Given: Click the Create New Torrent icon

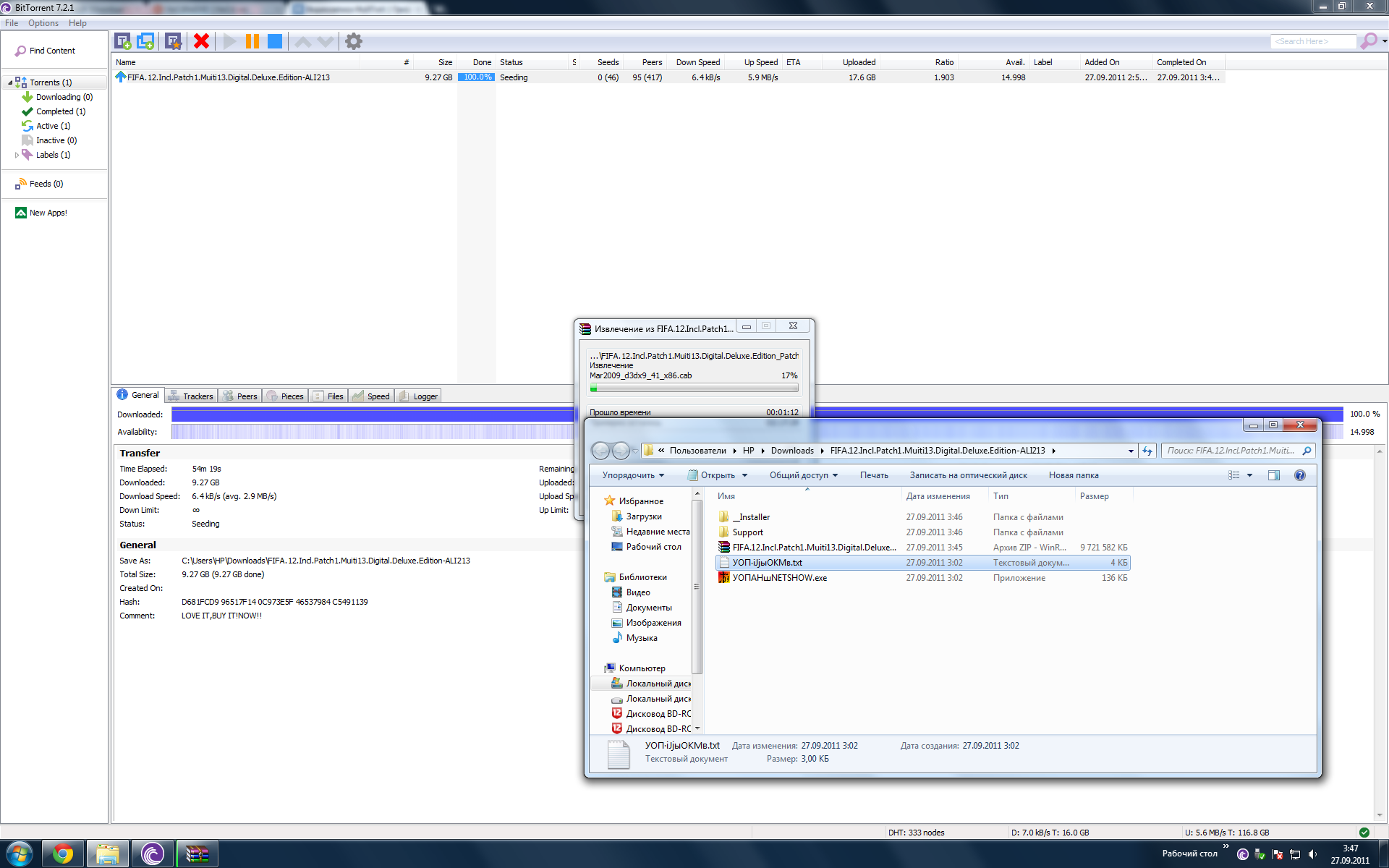Looking at the screenshot, I should tap(173, 41).
